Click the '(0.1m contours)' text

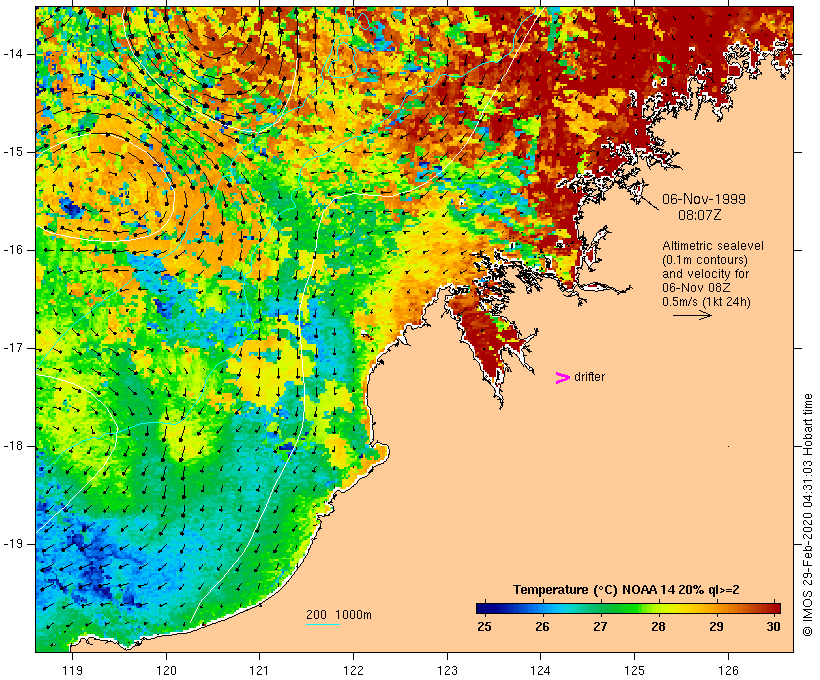[x=705, y=260]
